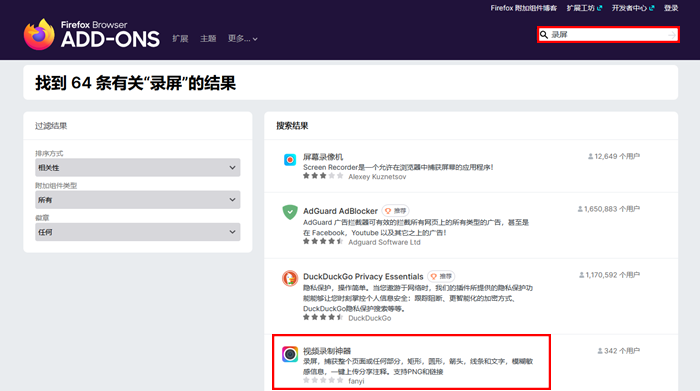Open the 屏幕录像机 add-on icon
Image resolution: width=700 pixels, height=391 pixels.
point(290,159)
